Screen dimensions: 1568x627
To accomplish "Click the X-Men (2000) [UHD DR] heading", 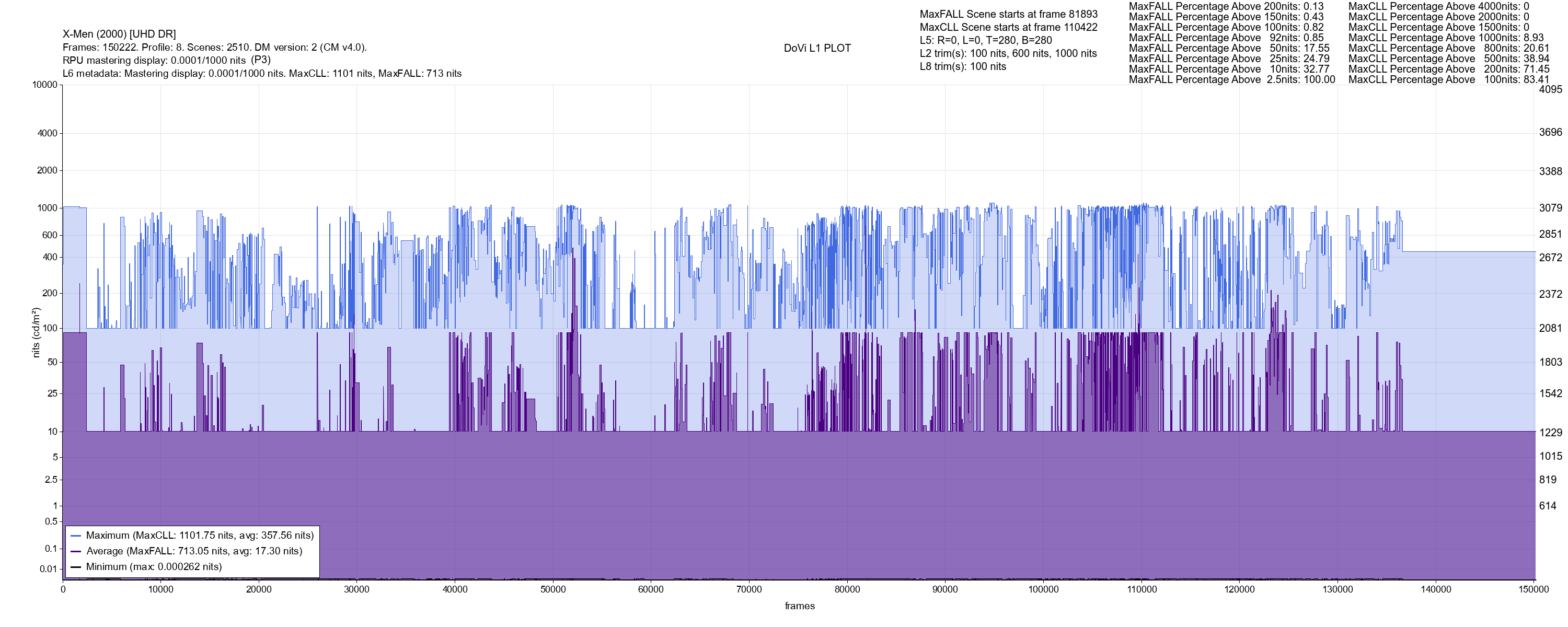I will click(119, 34).
